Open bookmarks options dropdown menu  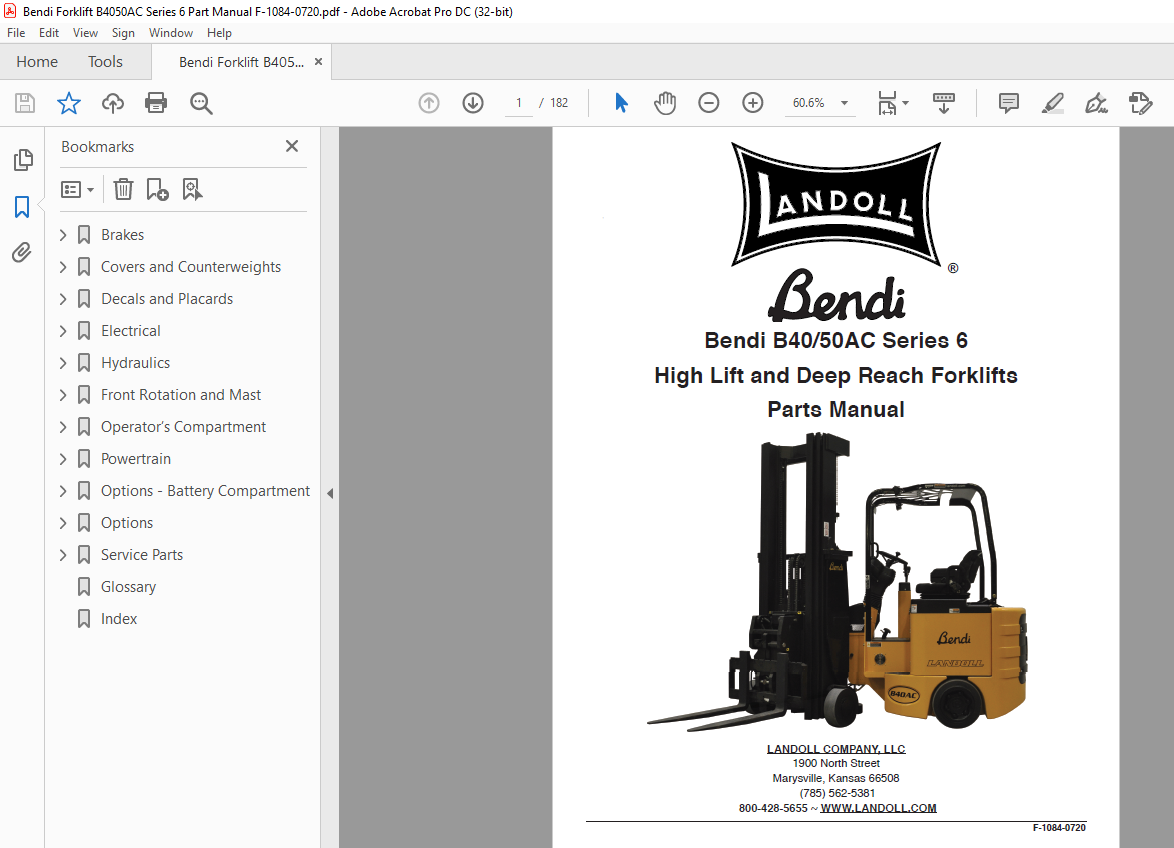pos(77,189)
